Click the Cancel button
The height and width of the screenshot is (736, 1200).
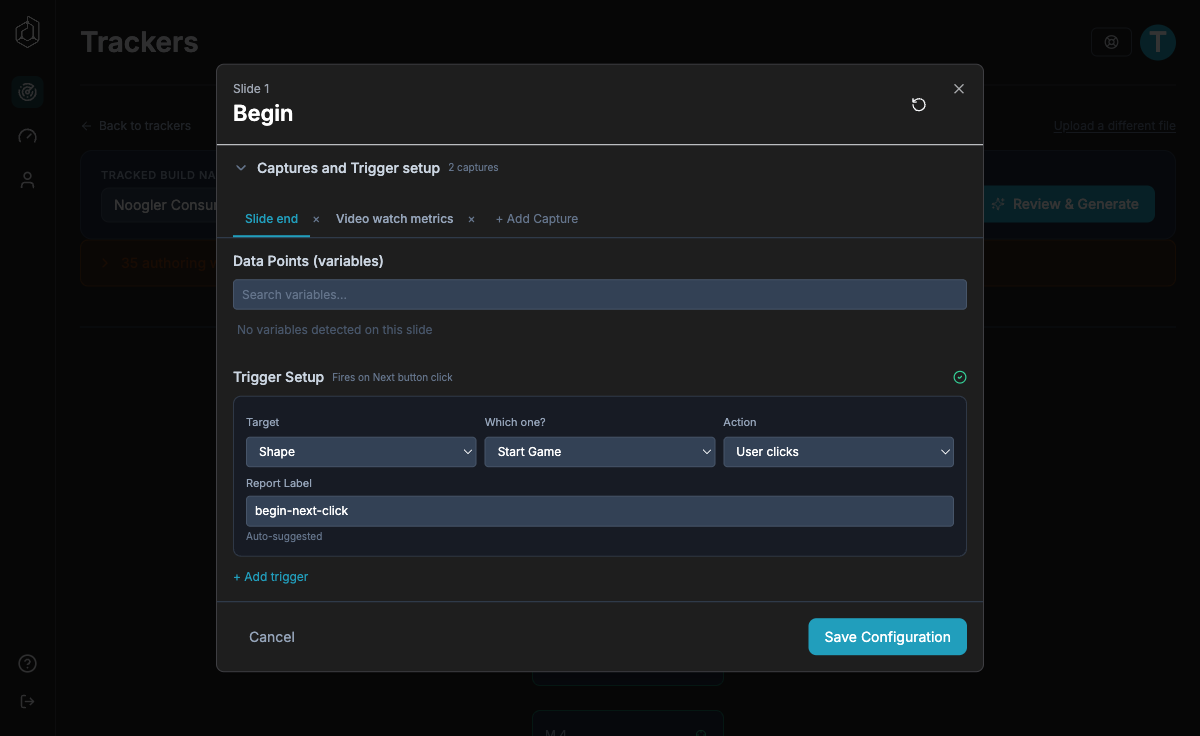(x=272, y=637)
